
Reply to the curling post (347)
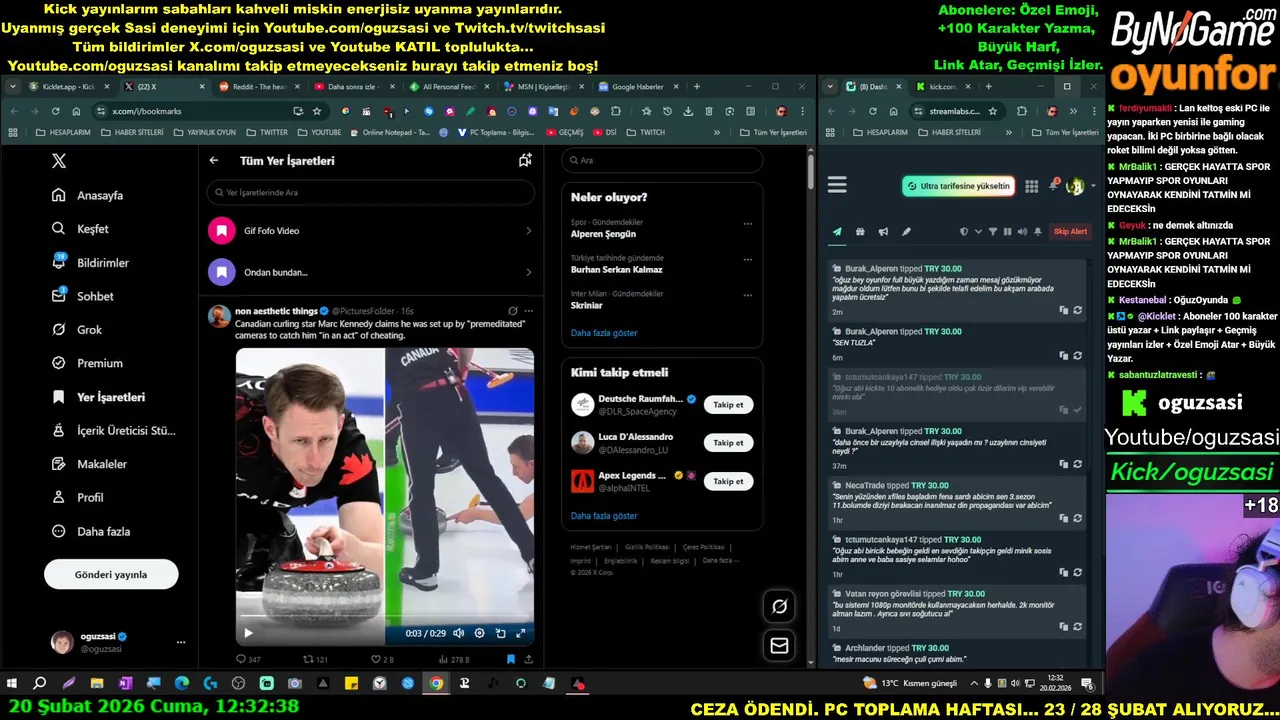coord(247,659)
